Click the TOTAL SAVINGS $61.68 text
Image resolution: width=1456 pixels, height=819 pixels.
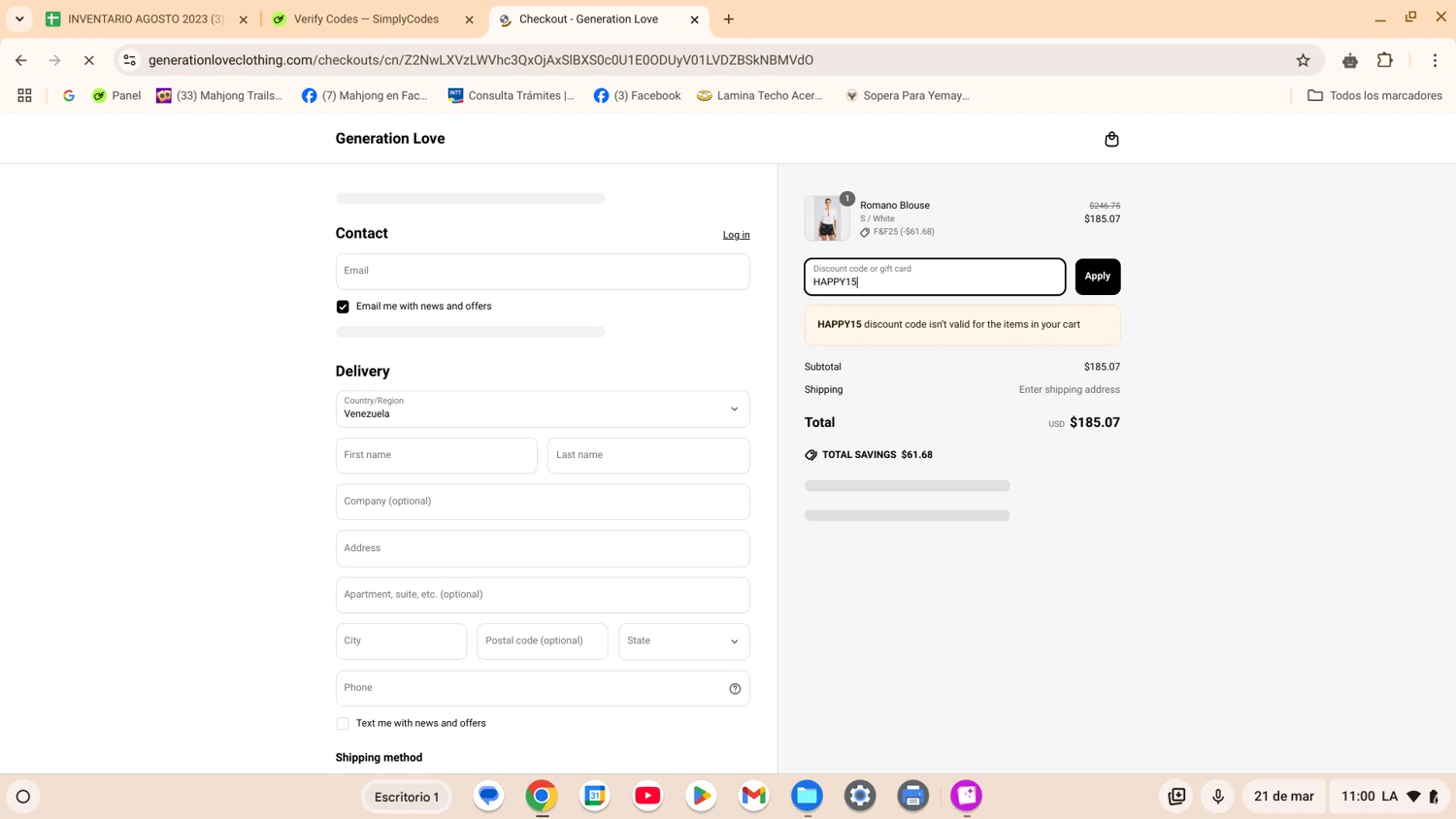(877, 455)
